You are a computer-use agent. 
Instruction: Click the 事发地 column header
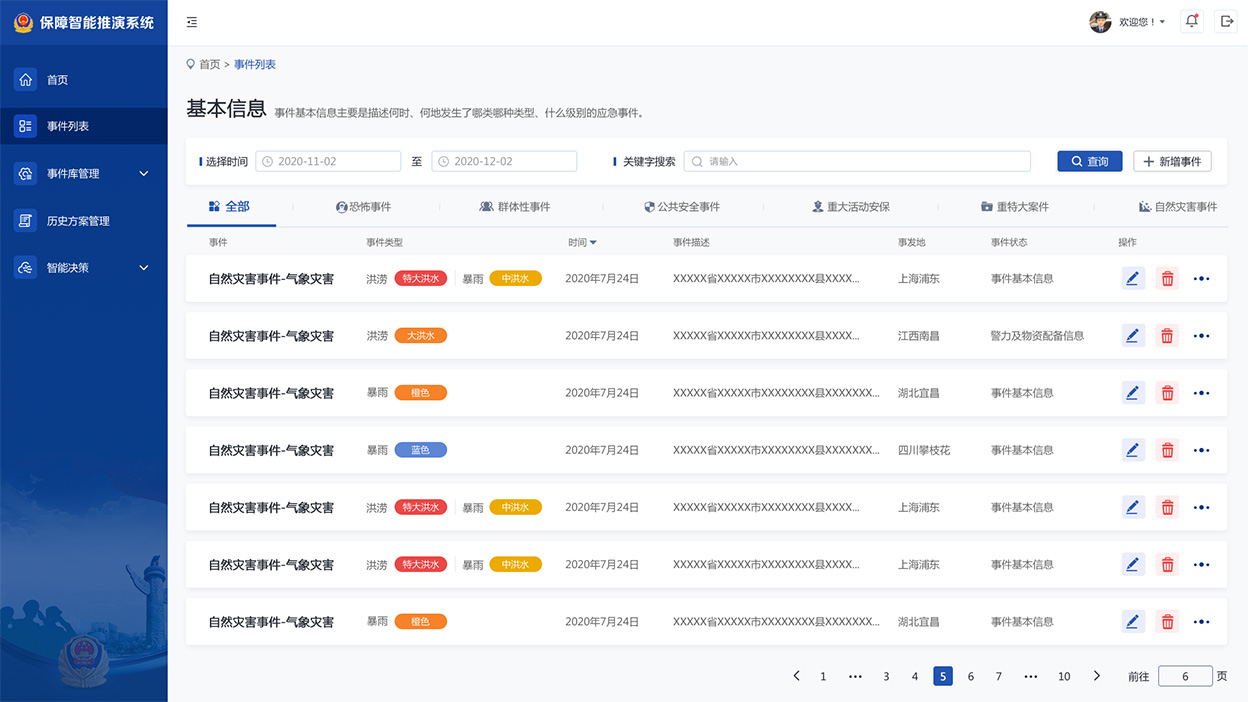tap(912, 242)
